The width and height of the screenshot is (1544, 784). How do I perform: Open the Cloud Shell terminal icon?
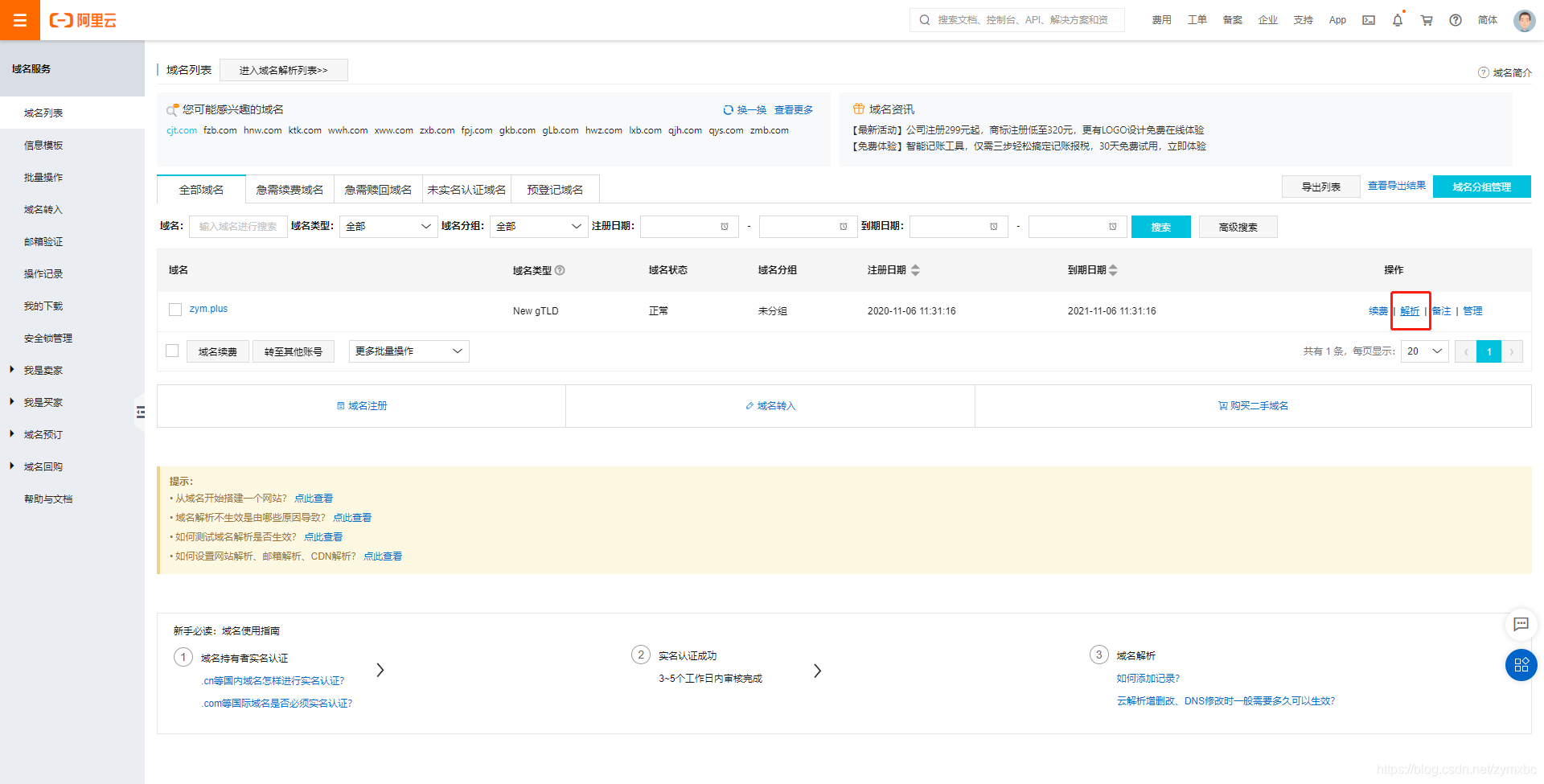click(1368, 20)
